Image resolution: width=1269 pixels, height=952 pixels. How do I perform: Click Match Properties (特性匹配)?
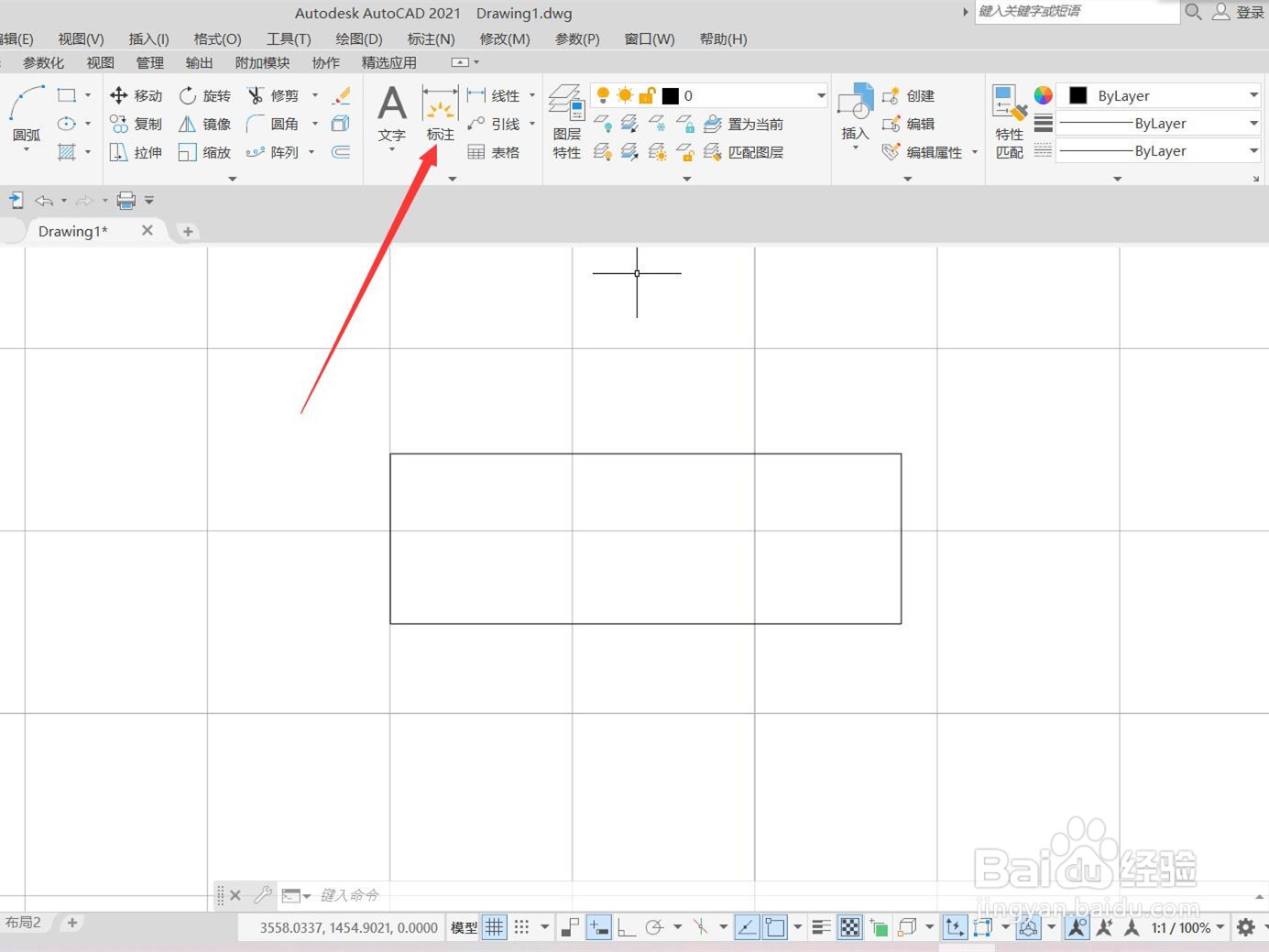coord(1010,123)
